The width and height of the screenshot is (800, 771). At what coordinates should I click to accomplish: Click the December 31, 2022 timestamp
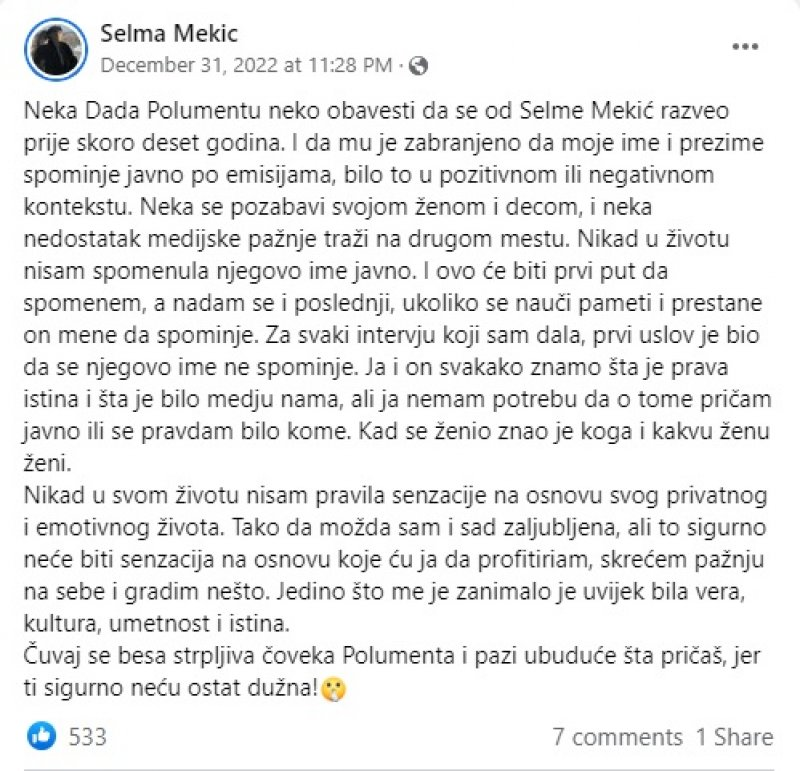247,66
